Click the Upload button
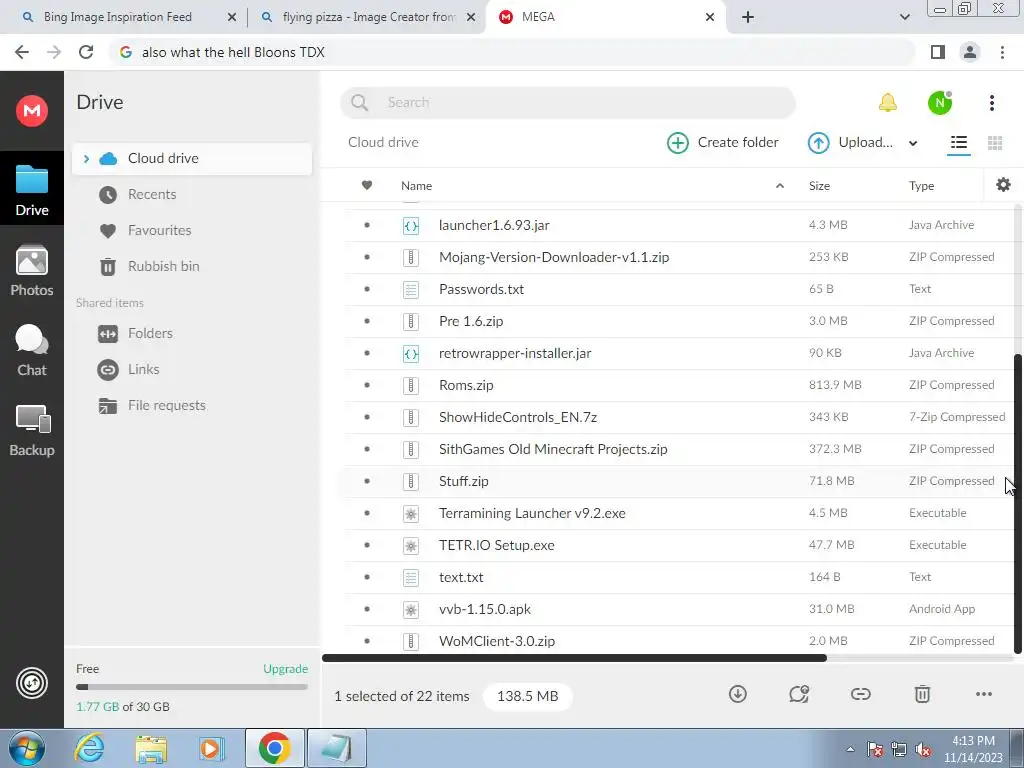Image resolution: width=1024 pixels, height=768 pixels. (x=851, y=142)
